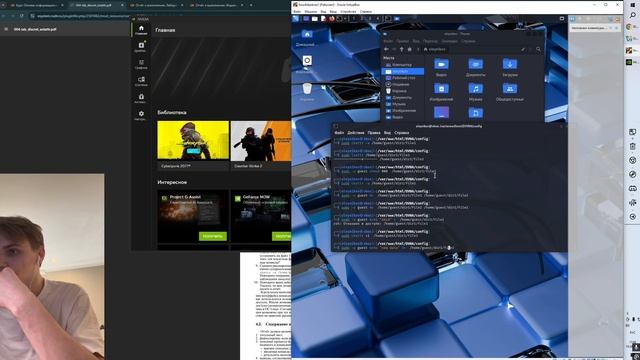
Task: Open the Главная home icon in NVIDIA sidebar
Action: [141, 29]
